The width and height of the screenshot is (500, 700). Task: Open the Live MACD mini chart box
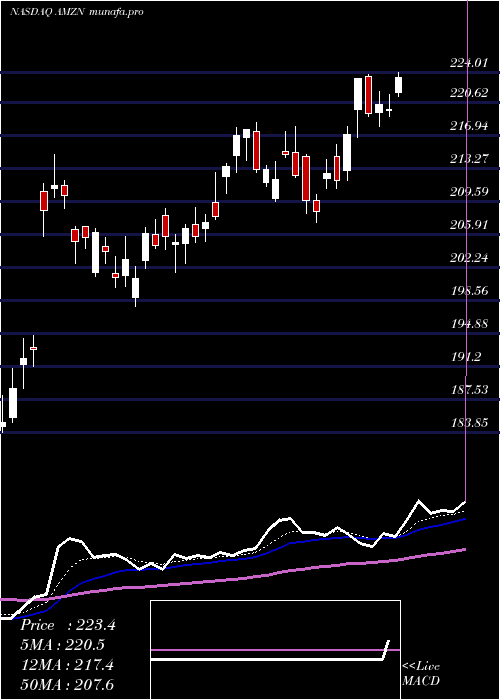[275, 650]
